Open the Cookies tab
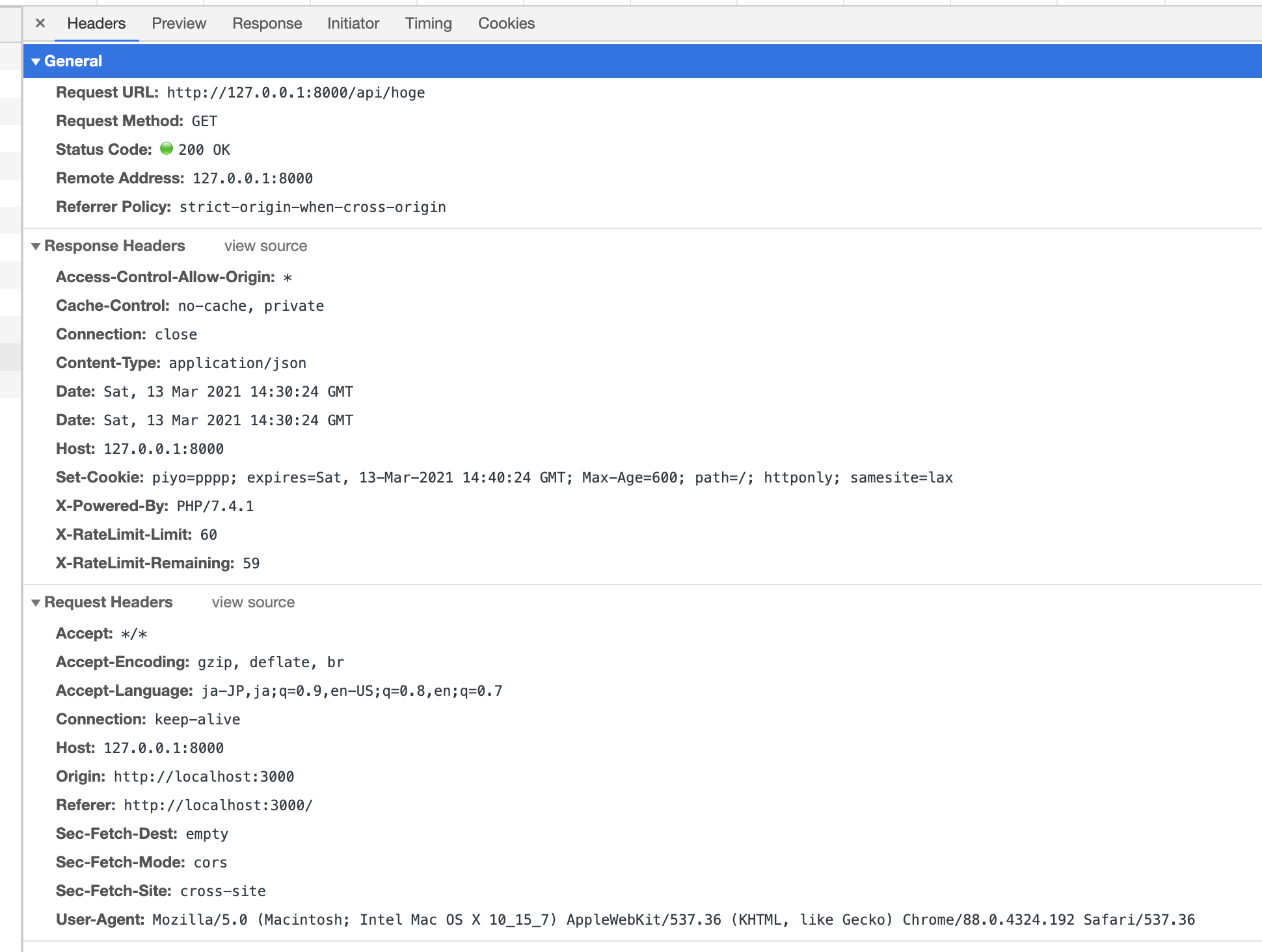 (x=506, y=23)
